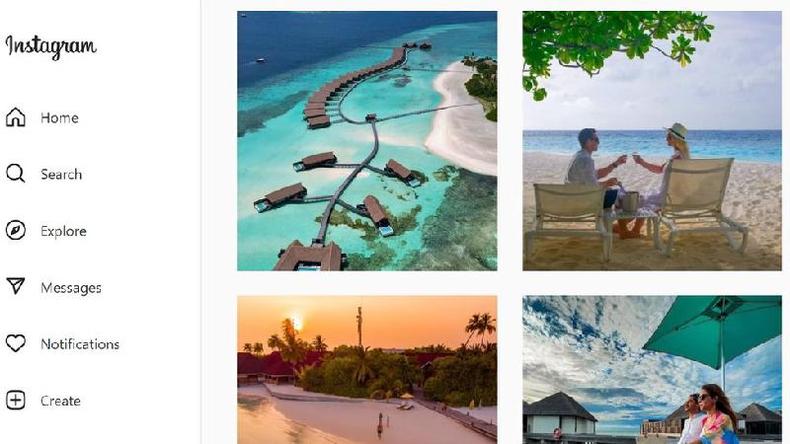Click the Notifications heart icon
Screen dimensions: 790x444
pos(16,343)
